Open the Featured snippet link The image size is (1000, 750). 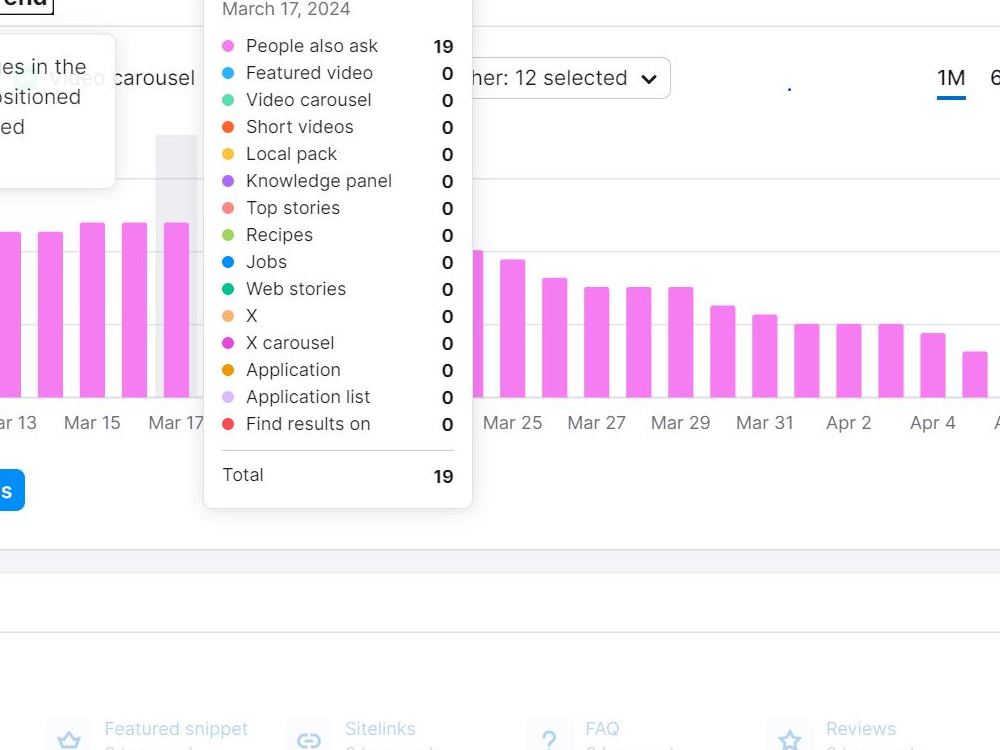[x=176, y=728]
